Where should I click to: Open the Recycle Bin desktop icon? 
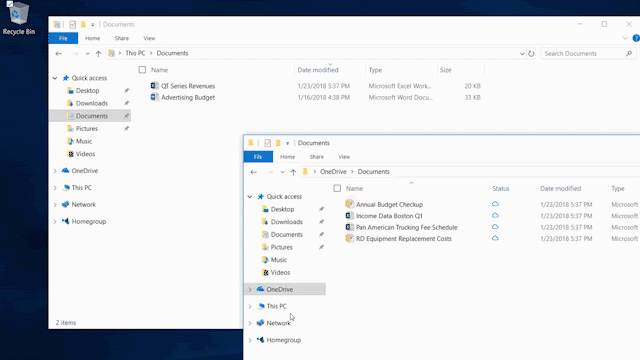18,18
